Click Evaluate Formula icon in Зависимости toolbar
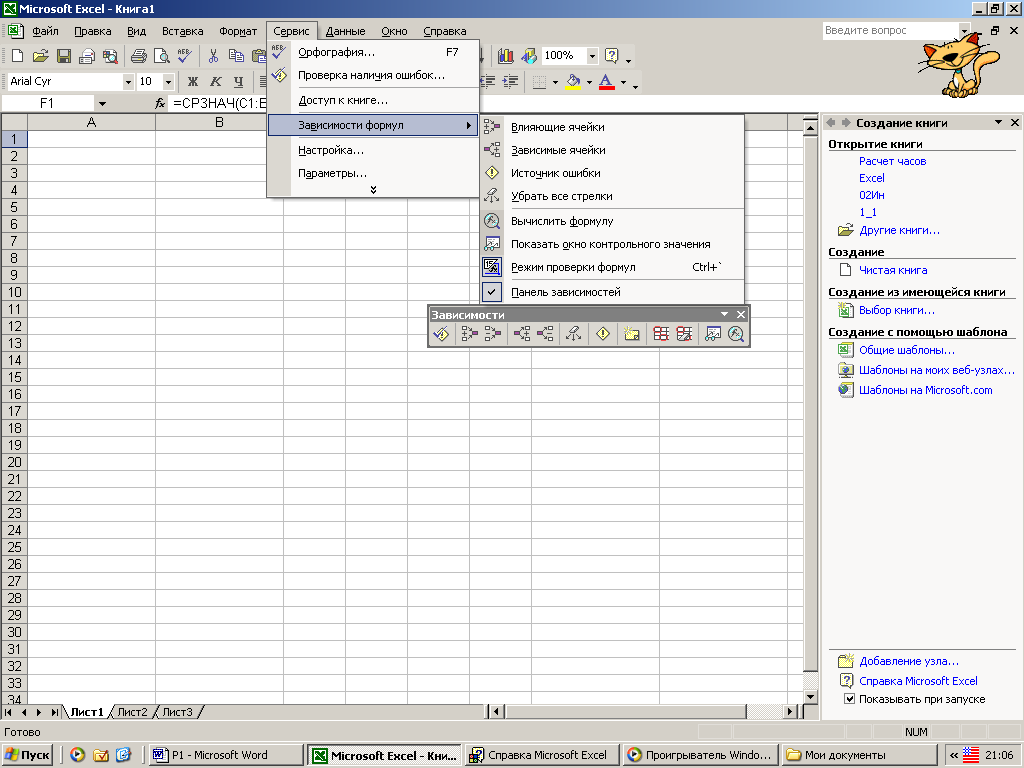Viewport: 1024px width, 768px height. [736, 334]
